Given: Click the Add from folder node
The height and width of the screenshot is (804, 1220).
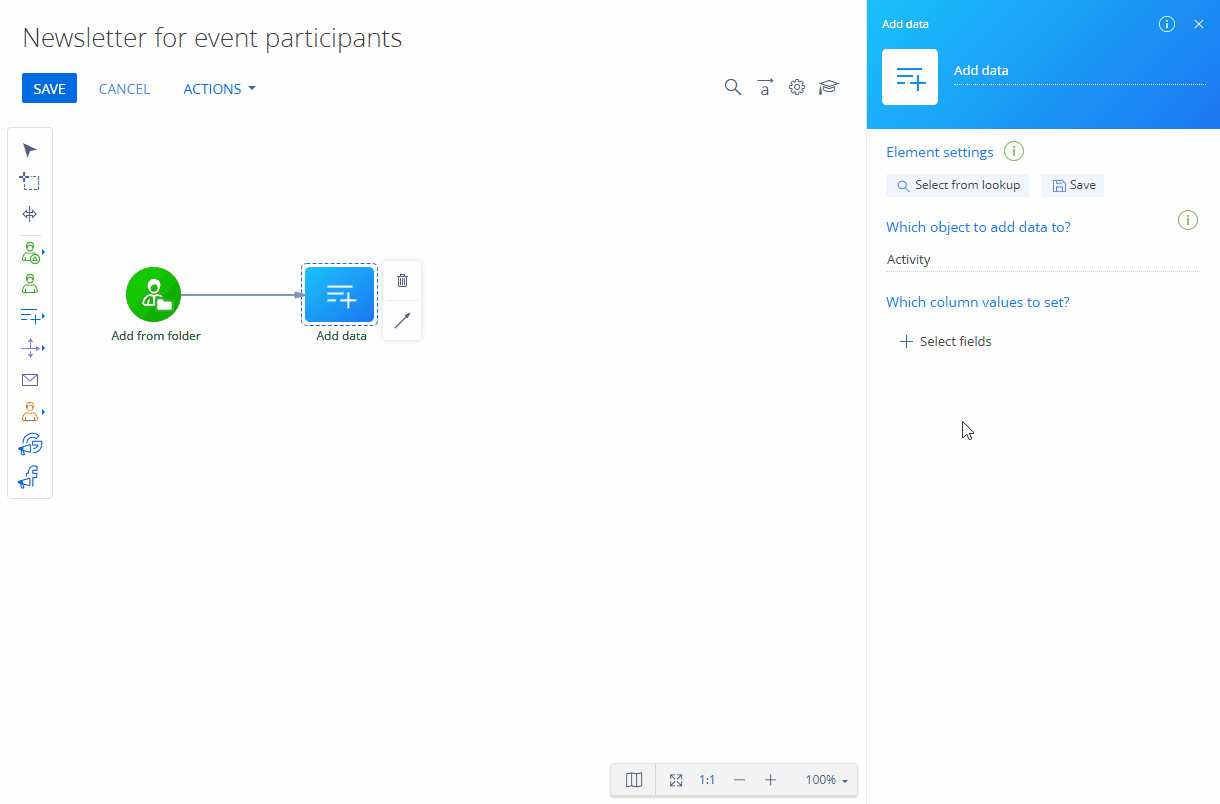Looking at the screenshot, I should 153,294.
